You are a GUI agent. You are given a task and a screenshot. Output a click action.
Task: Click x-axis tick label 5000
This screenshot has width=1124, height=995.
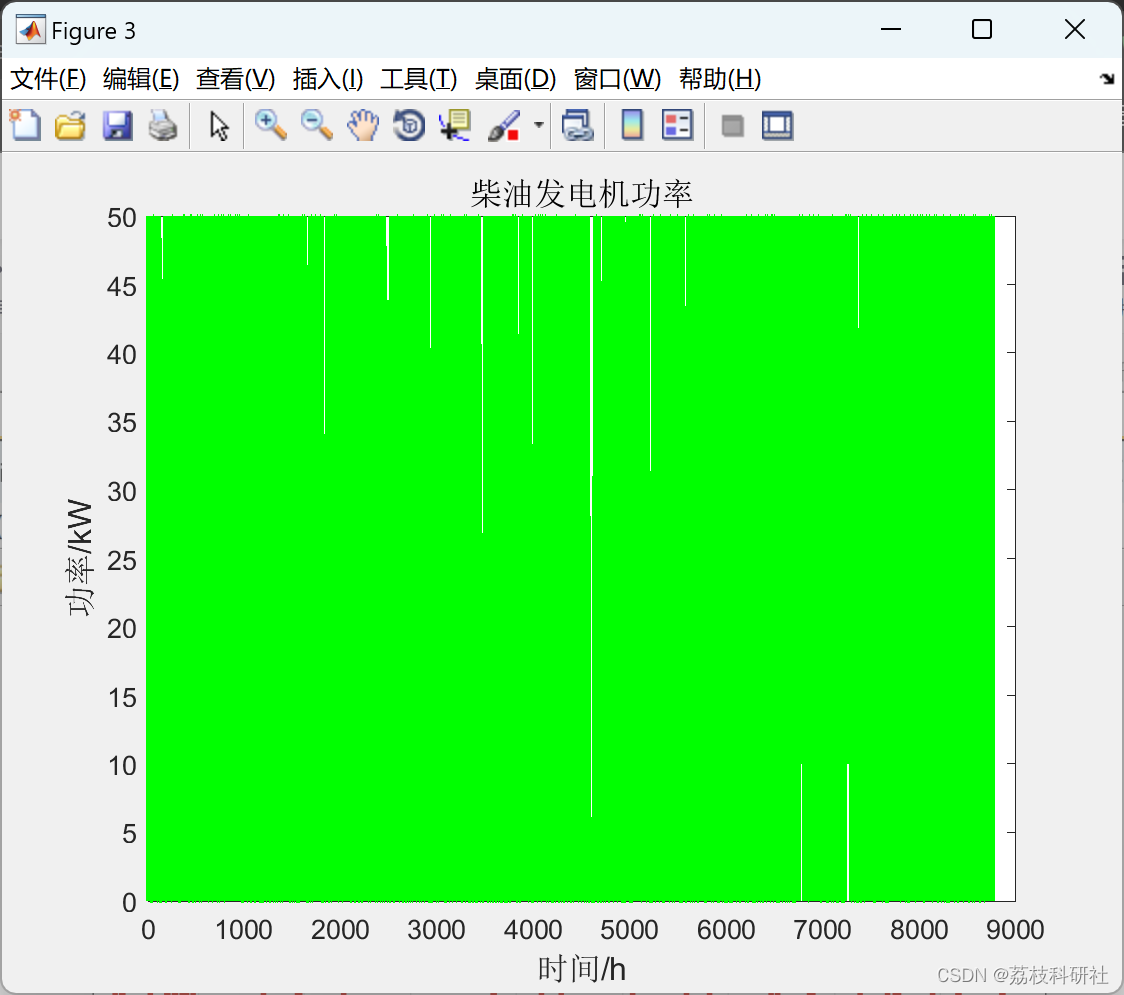[x=629, y=930]
